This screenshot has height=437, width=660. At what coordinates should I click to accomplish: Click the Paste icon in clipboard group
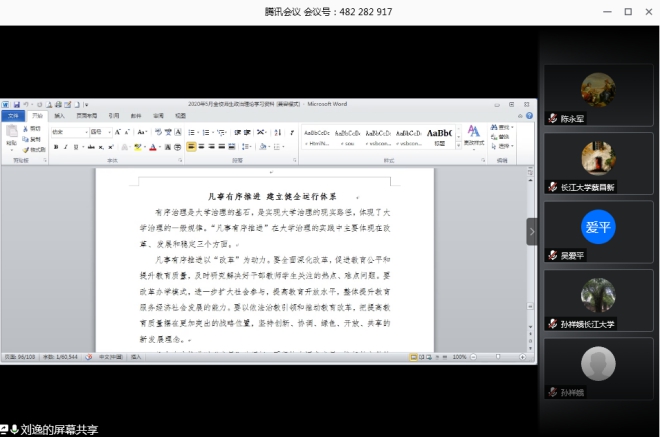(x=12, y=138)
